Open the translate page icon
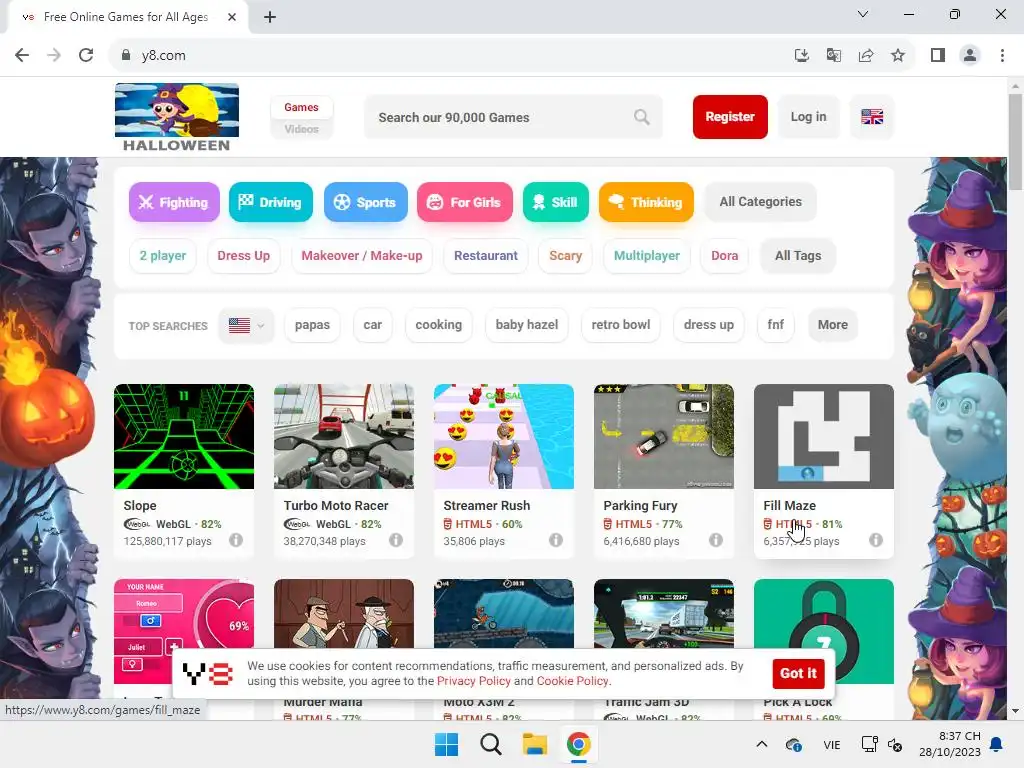1024x768 pixels. click(833, 56)
